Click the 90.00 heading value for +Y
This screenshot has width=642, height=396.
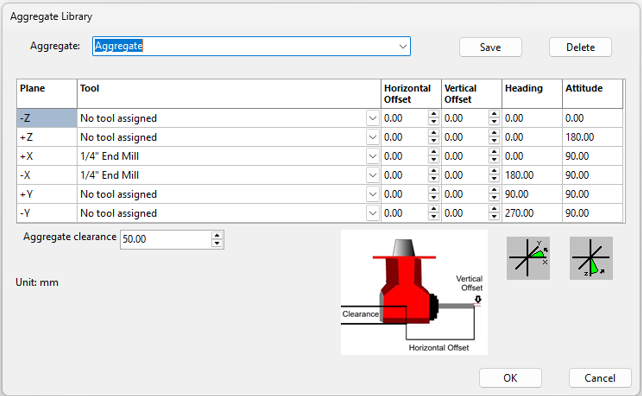(x=517, y=194)
